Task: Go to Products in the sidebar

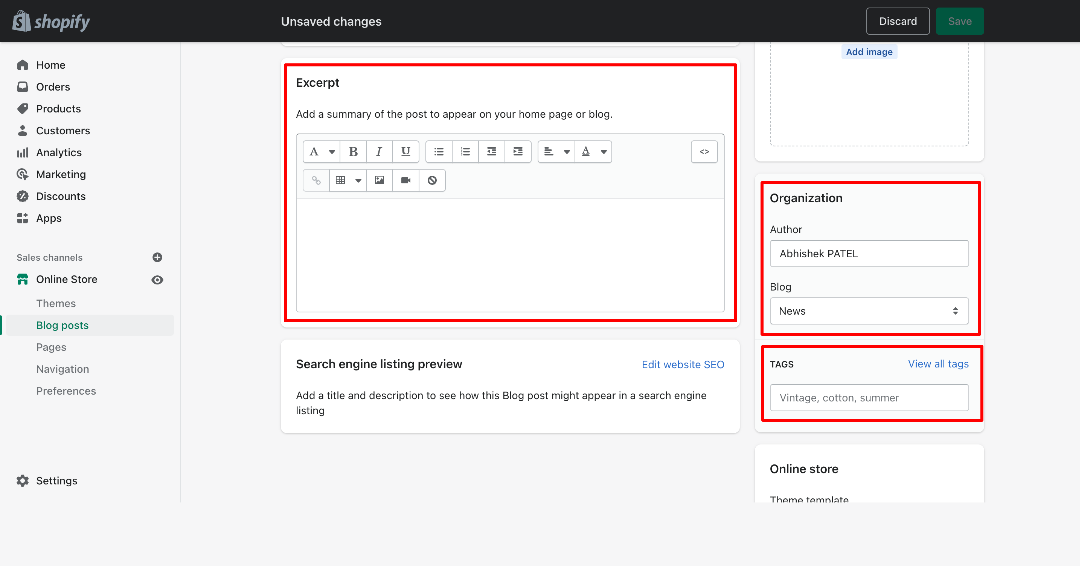Action: click(x=59, y=109)
